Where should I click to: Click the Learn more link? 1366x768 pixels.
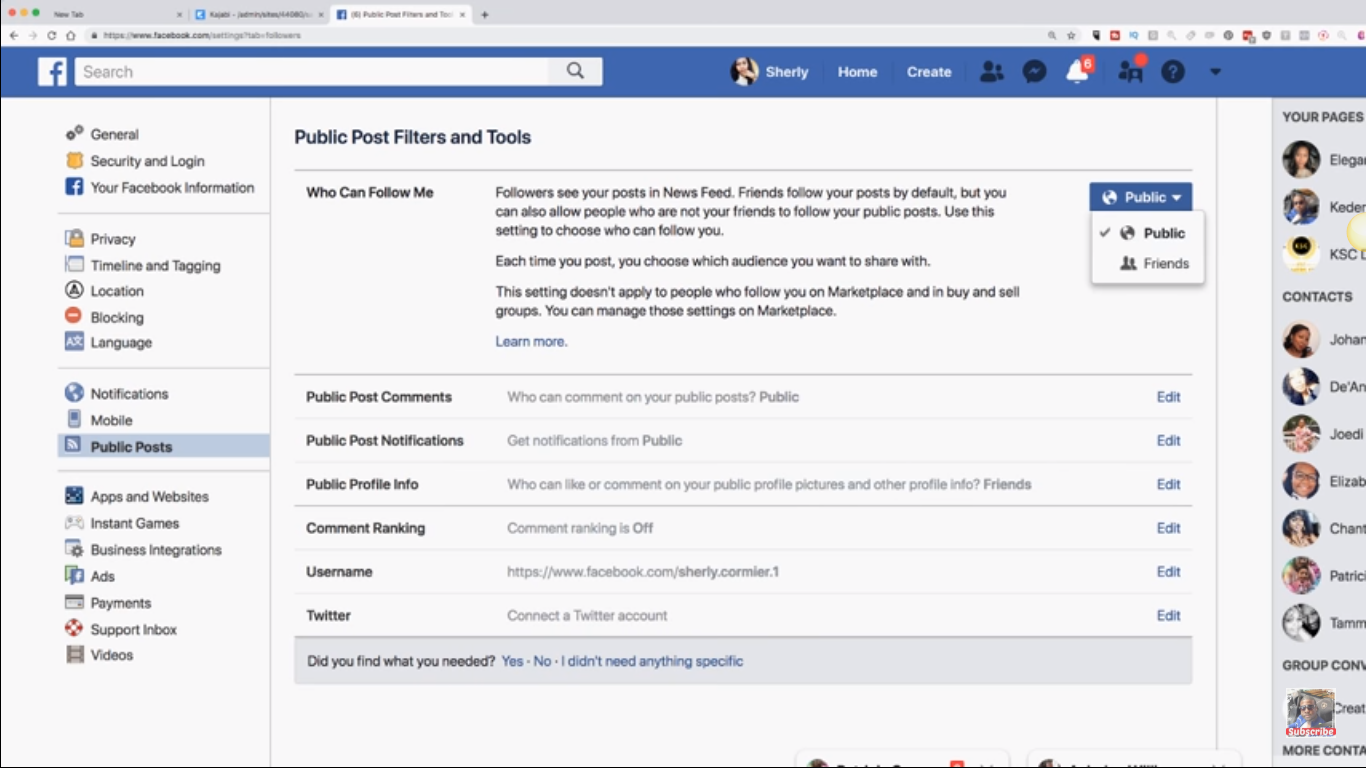(531, 342)
